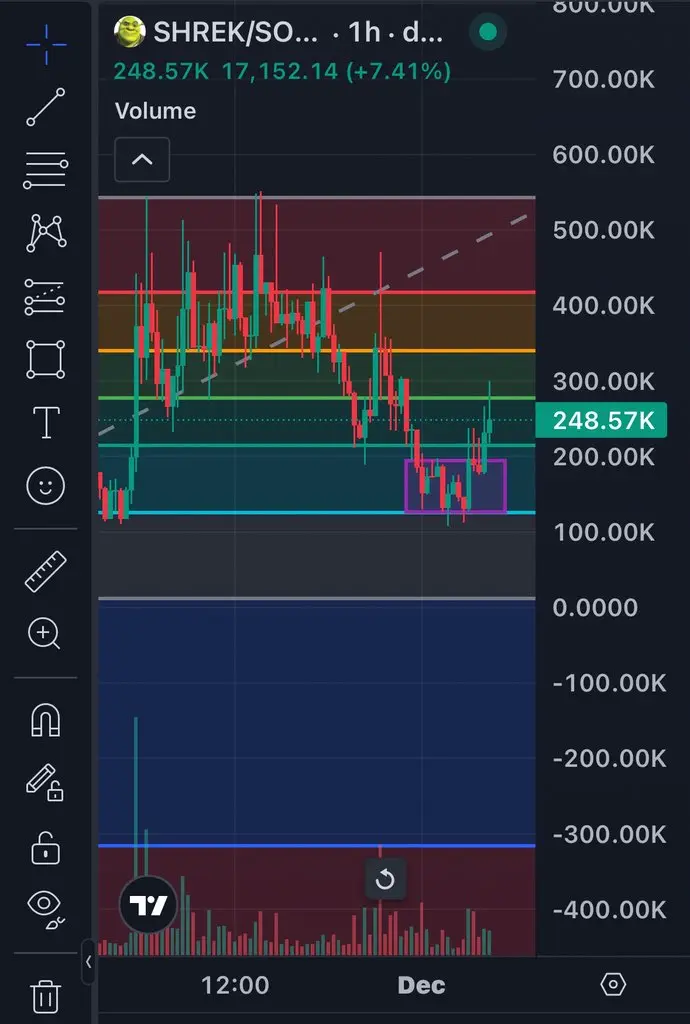Open the Fibonacci retracement tool

(46, 170)
